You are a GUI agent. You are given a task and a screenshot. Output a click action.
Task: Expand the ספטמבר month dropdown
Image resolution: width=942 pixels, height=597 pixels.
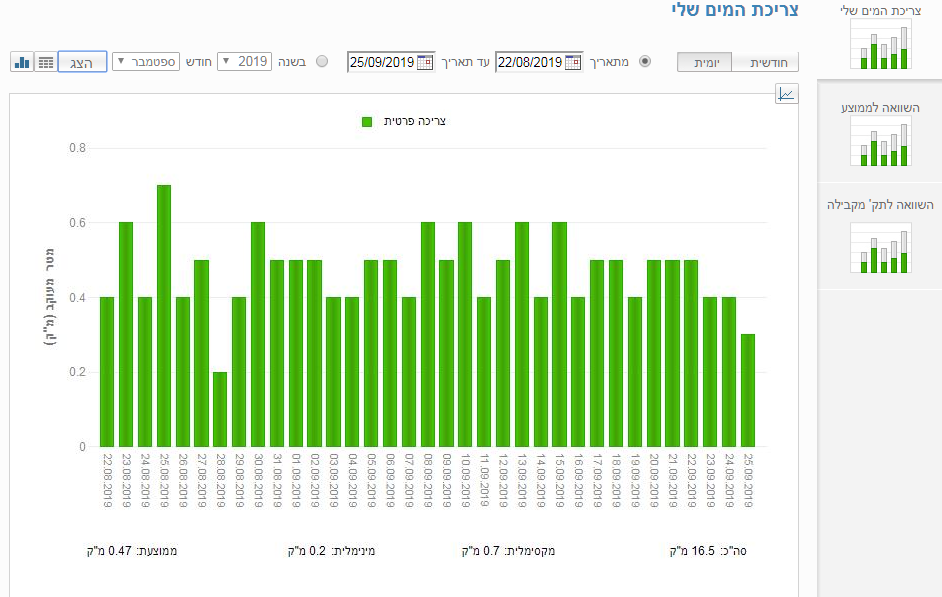(x=146, y=61)
